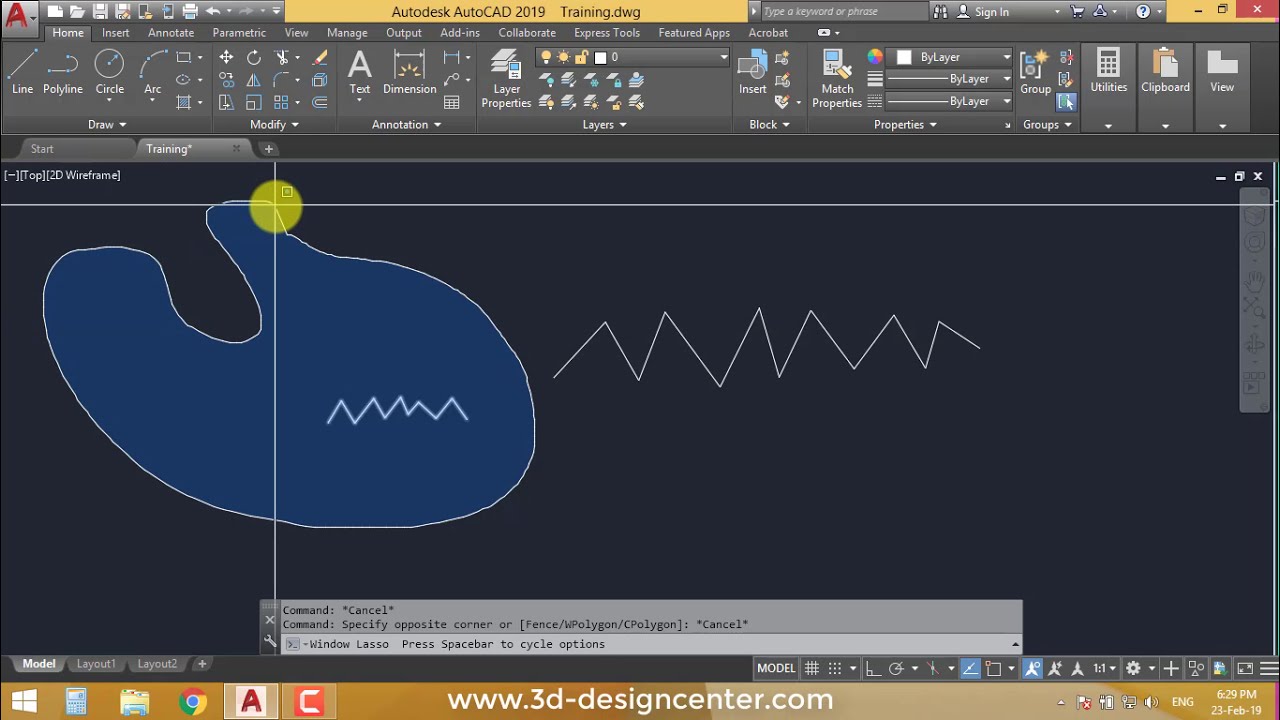Click the Dimension tool icon
This screenshot has width=1280, height=720.
[409, 72]
